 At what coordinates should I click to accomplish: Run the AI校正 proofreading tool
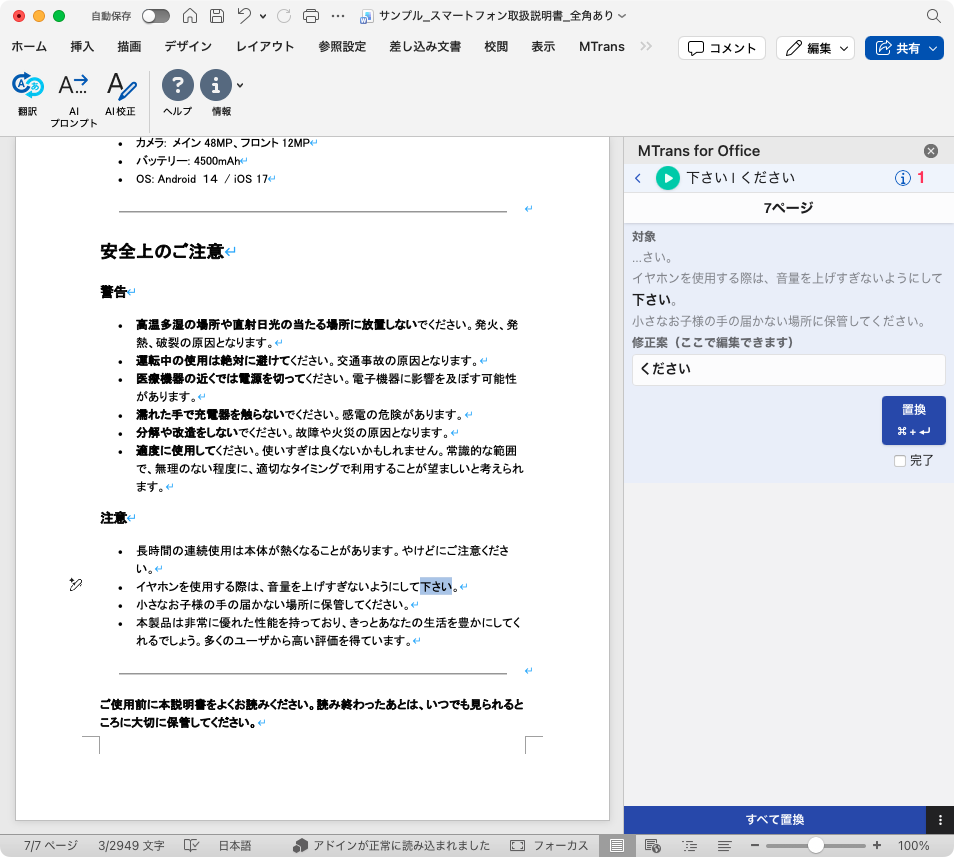coord(120,95)
